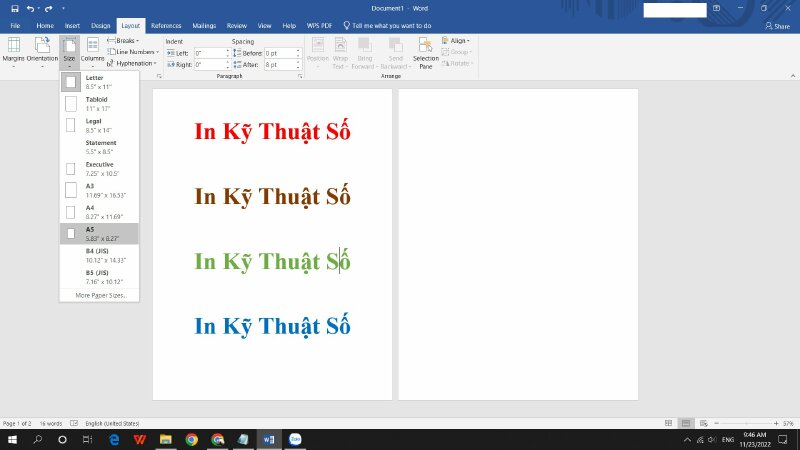Open More Paper Sizes dialog
The width and height of the screenshot is (800, 450).
[x=99, y=295]
